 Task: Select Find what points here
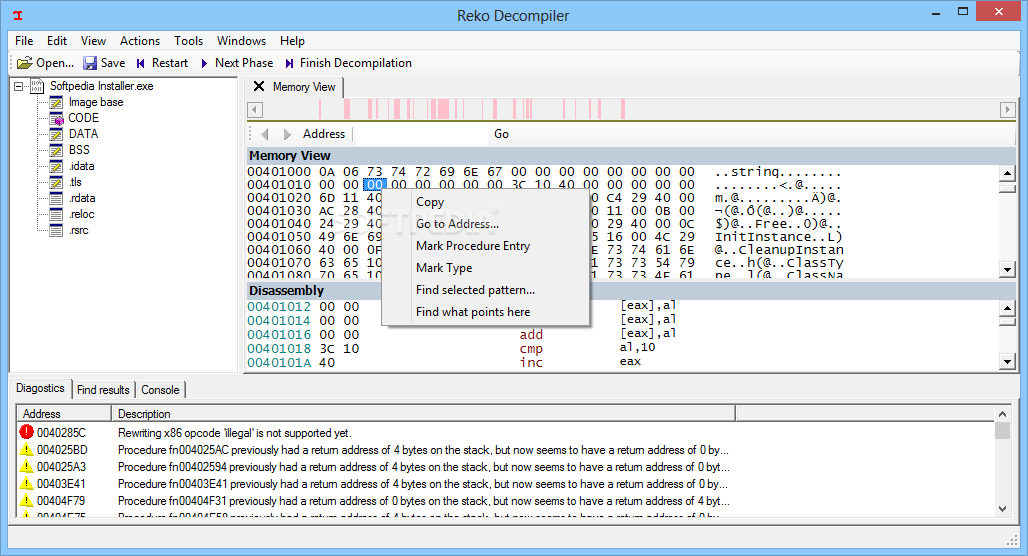pyautogui.click(x=473, y=312)
